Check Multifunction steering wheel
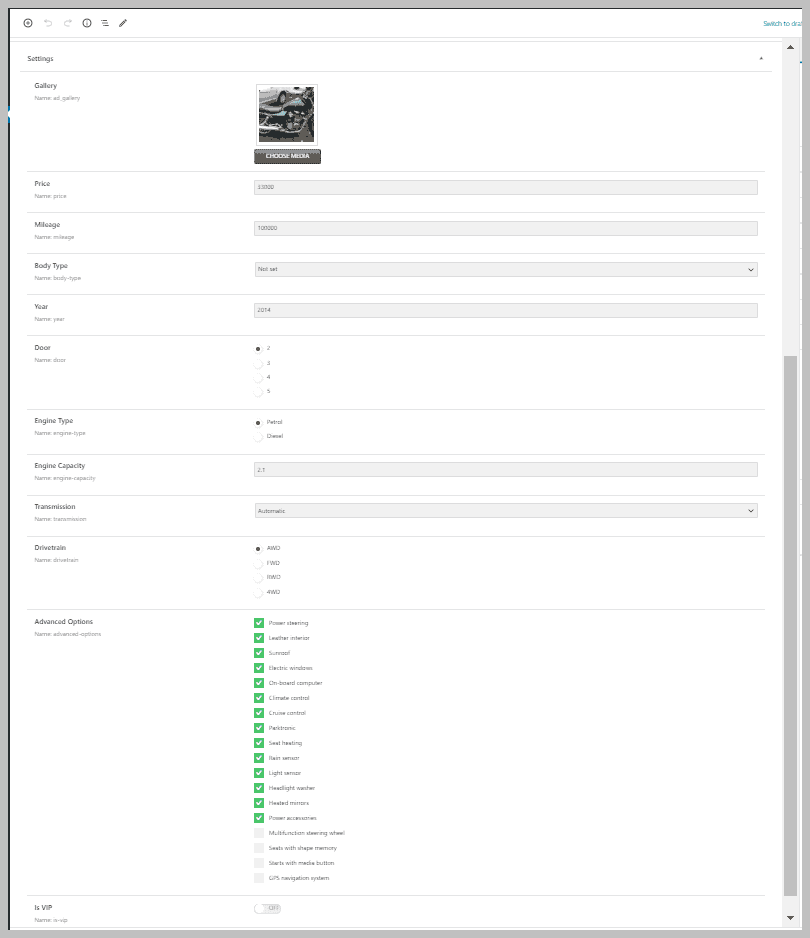The width and height of the screenshot is (810, 938). coord(259,833)
